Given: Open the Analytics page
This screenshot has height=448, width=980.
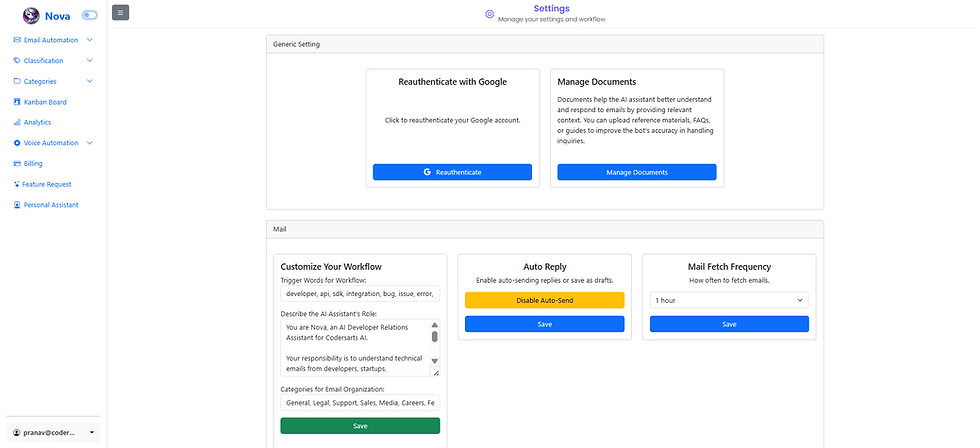Looking at the screenshot, I should [x=38, y=122].
